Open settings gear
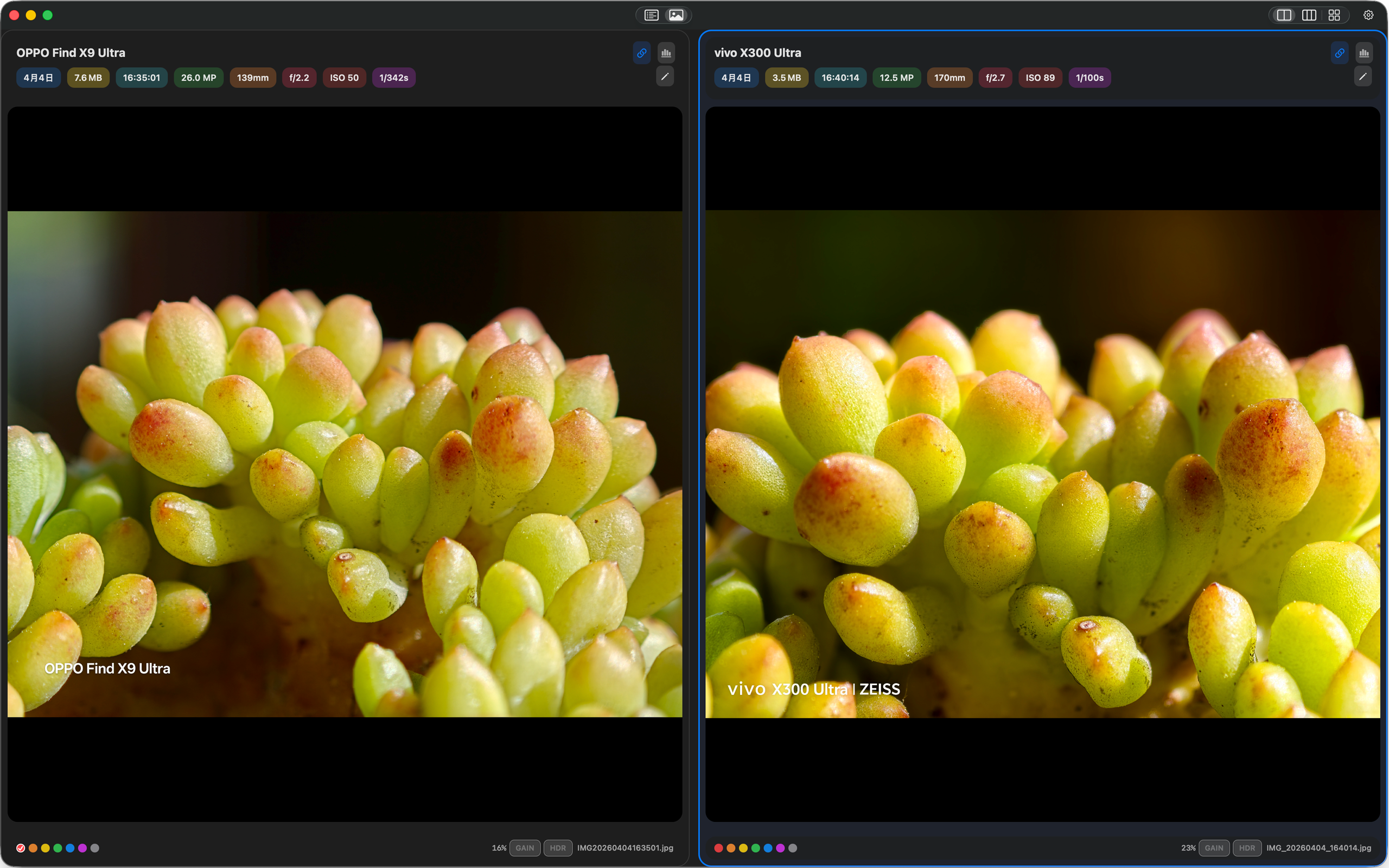 tap(1368, 15)
